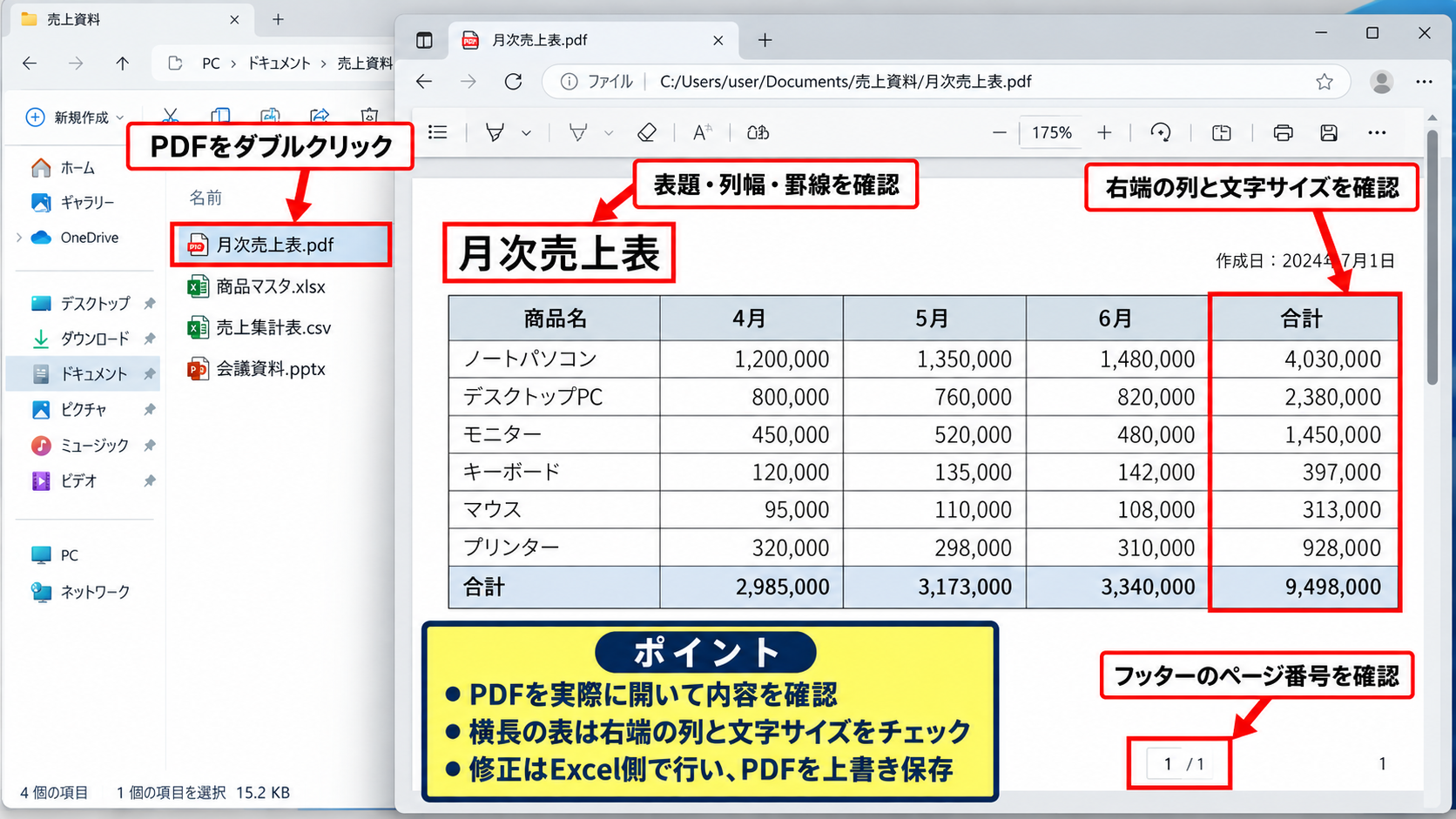Open the highlight options dropdown arrow
This screenshot has height=819, width=1456.
609,133
